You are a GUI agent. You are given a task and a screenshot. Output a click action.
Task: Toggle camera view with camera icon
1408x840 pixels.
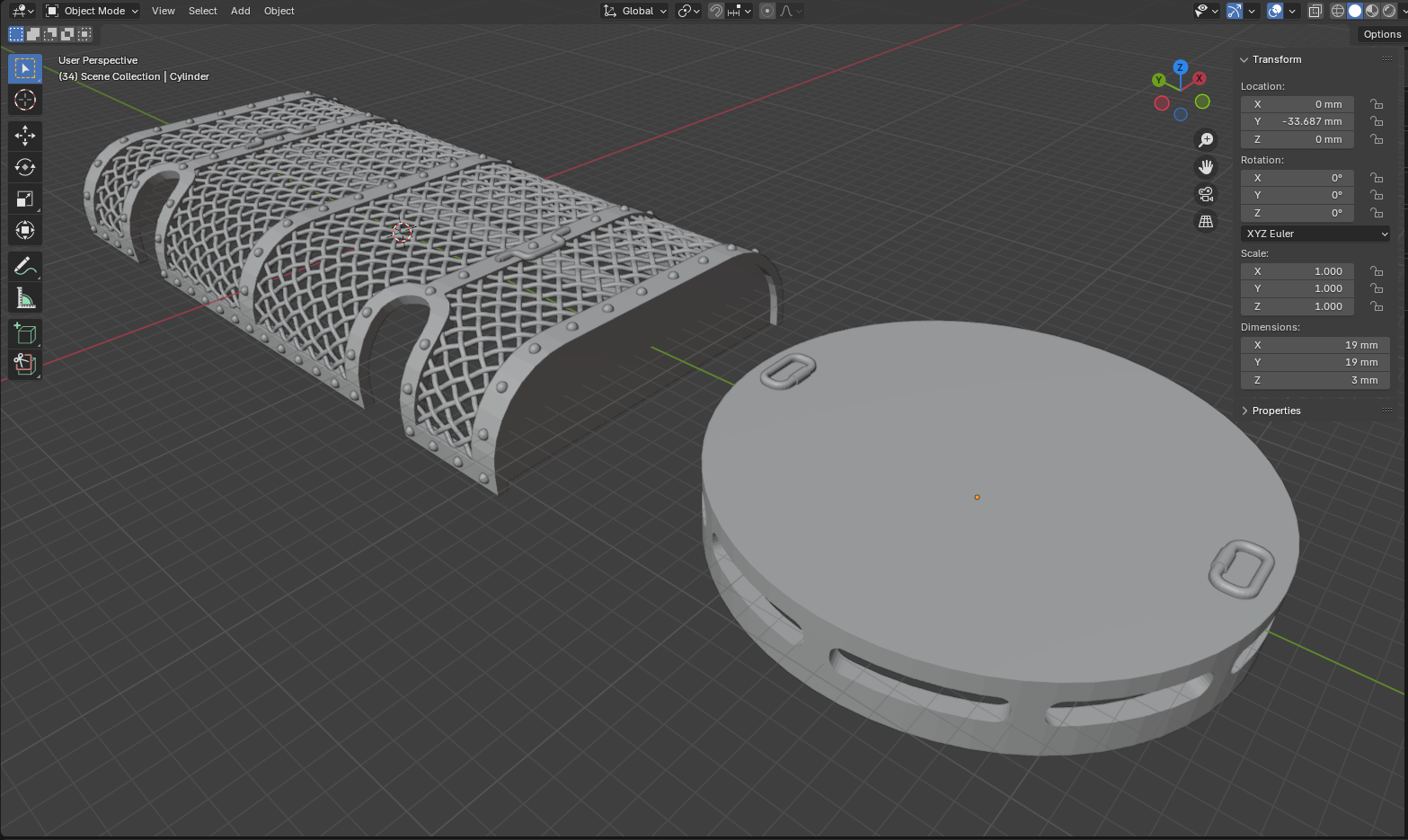point(1206,194)
